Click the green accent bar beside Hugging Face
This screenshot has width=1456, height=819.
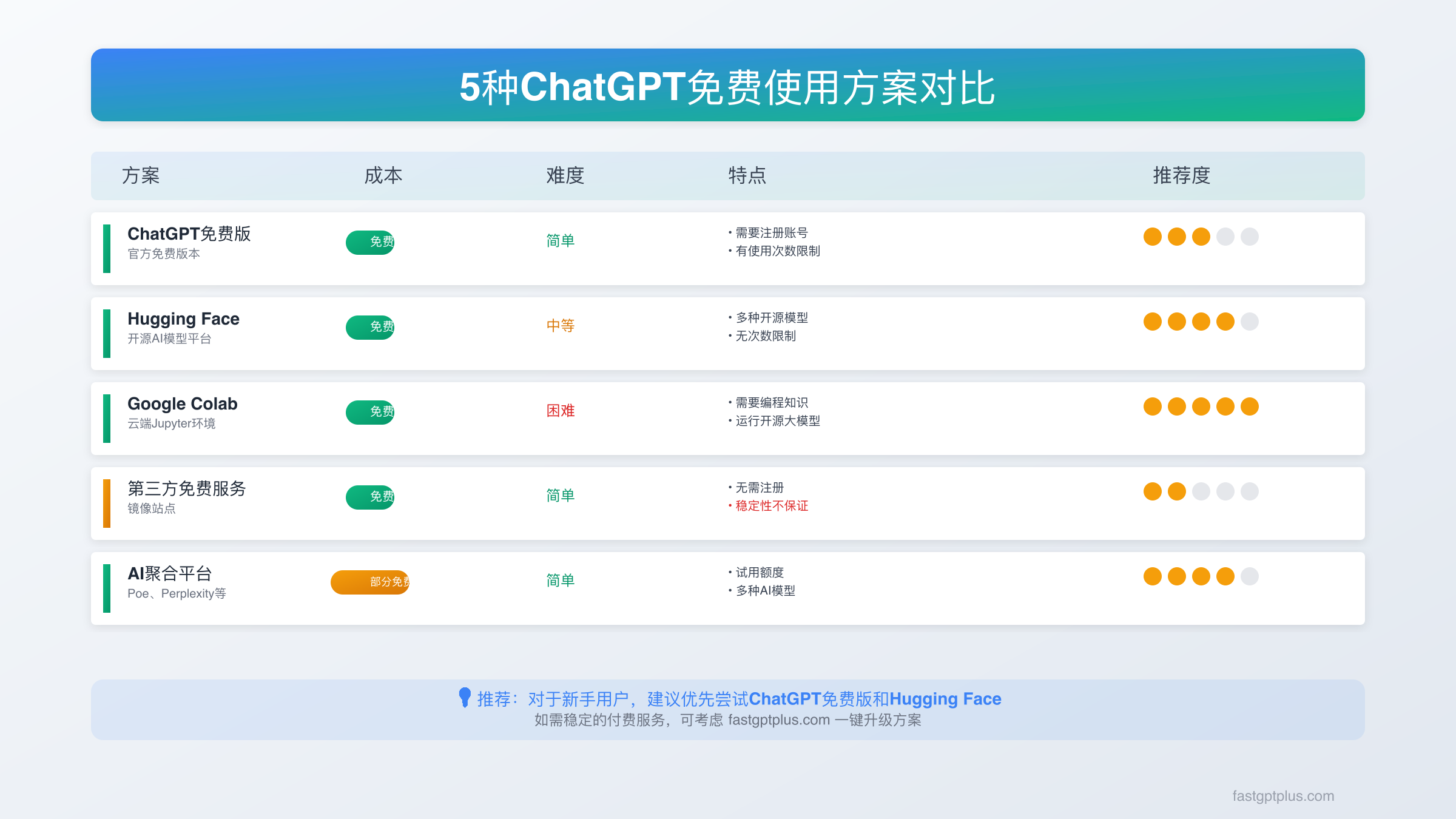(x=107, y=334)
